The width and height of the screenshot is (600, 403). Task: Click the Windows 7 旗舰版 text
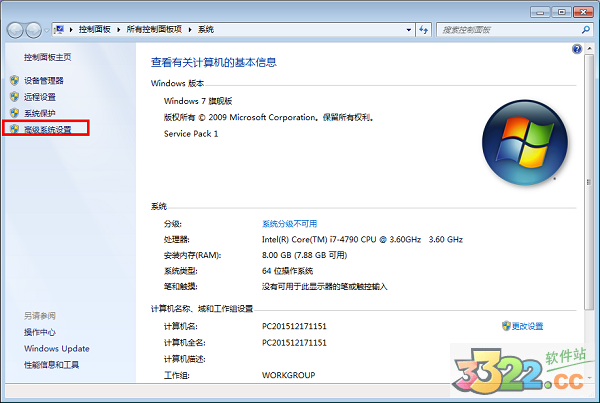[x=198, y=101]
